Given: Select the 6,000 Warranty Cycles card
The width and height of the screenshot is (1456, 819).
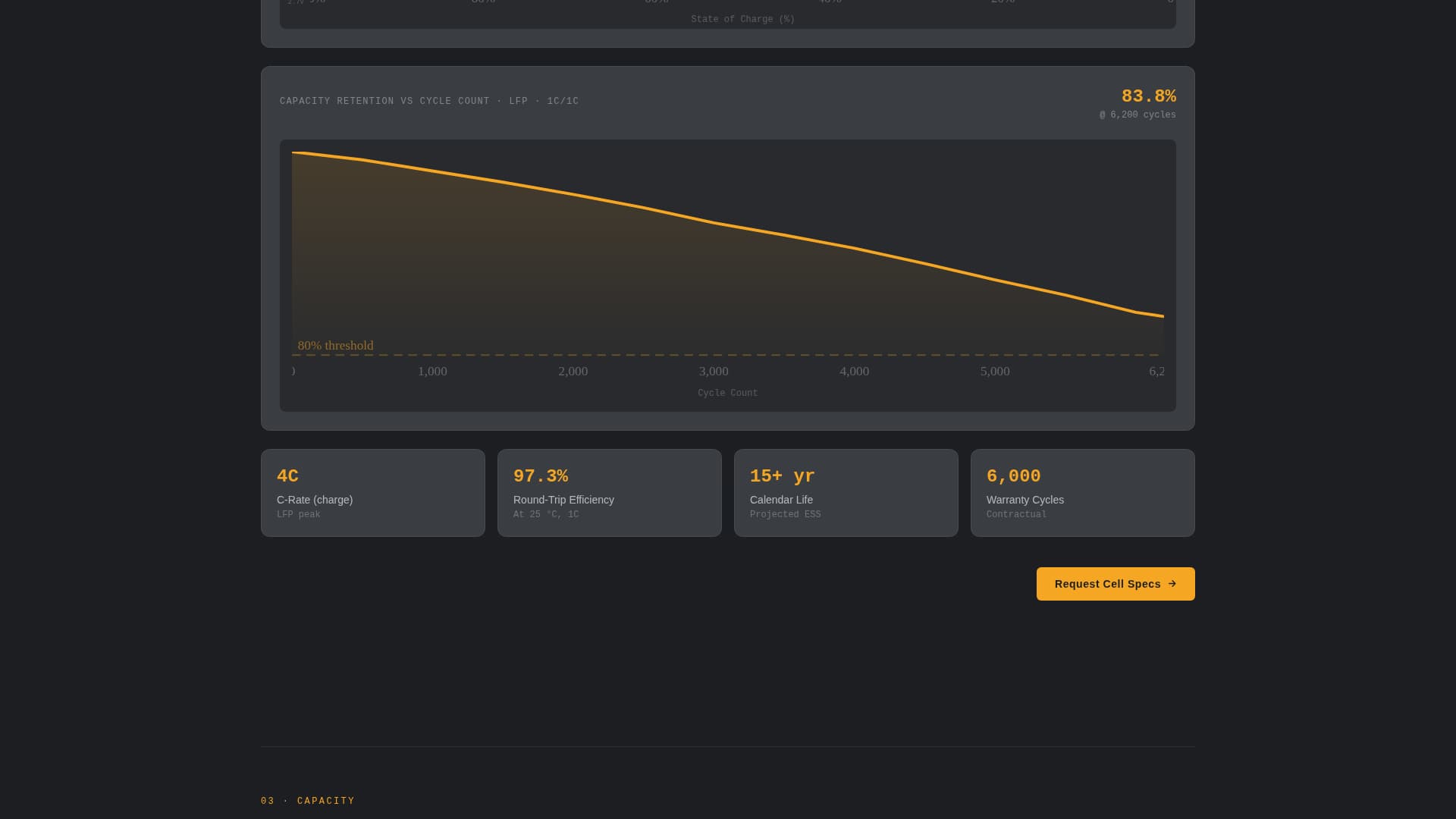Looking at the screenshot, I should (x=1082, y=493).
